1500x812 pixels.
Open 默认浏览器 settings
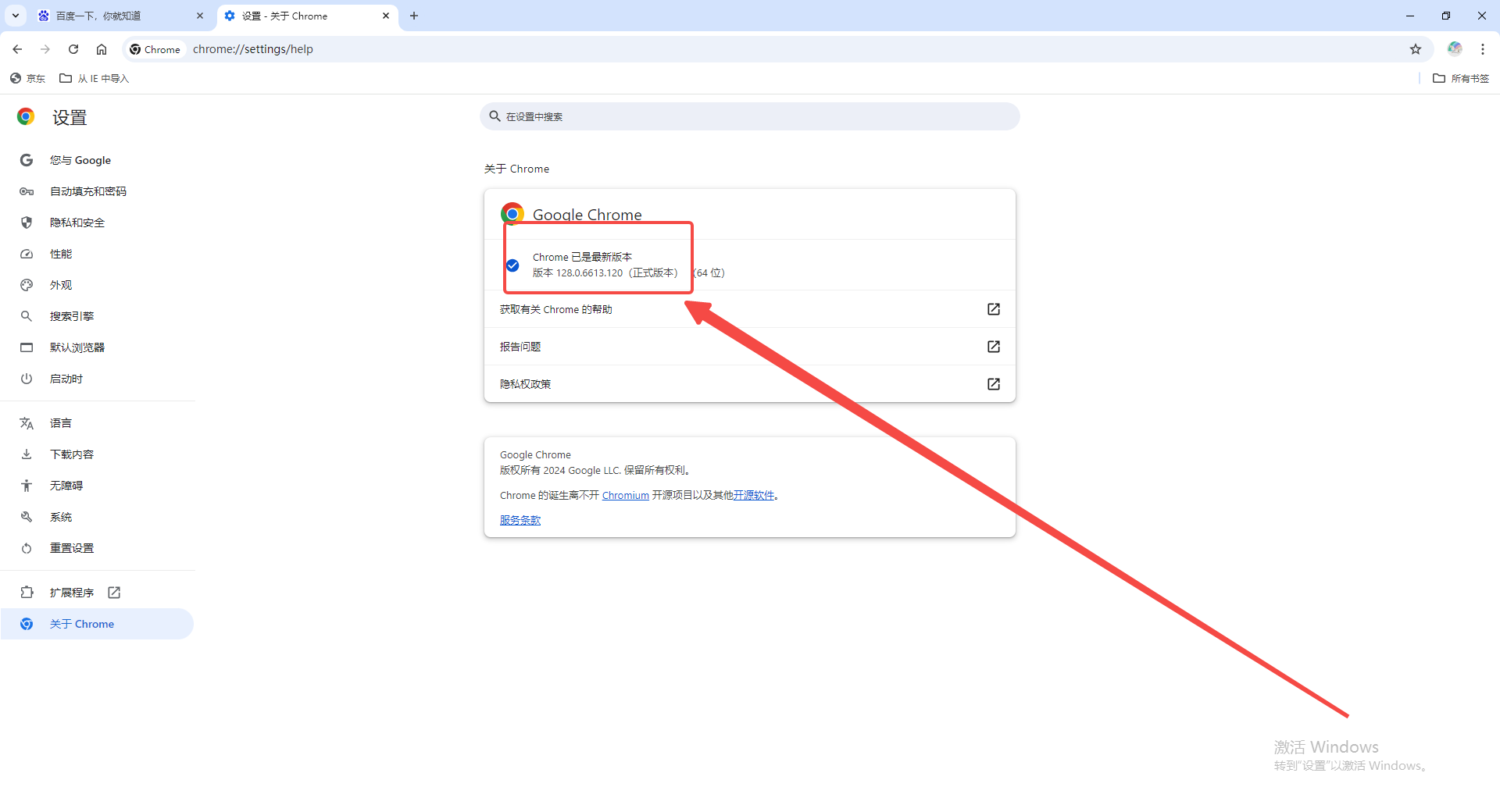[x=97, y=347]
